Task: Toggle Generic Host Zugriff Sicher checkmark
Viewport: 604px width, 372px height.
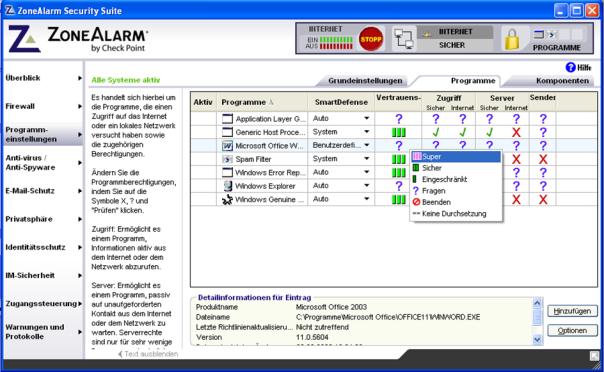Action: pos(436,132)
